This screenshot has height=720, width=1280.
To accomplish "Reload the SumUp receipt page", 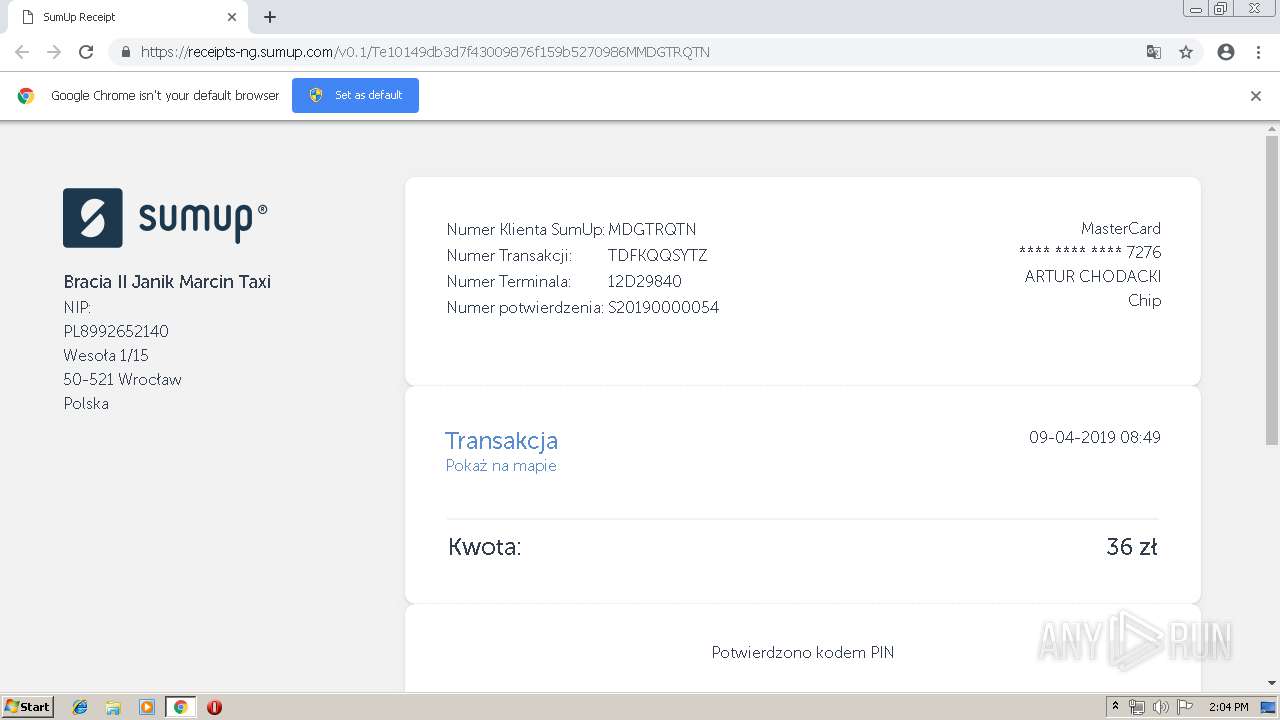I will pos(86,52).
